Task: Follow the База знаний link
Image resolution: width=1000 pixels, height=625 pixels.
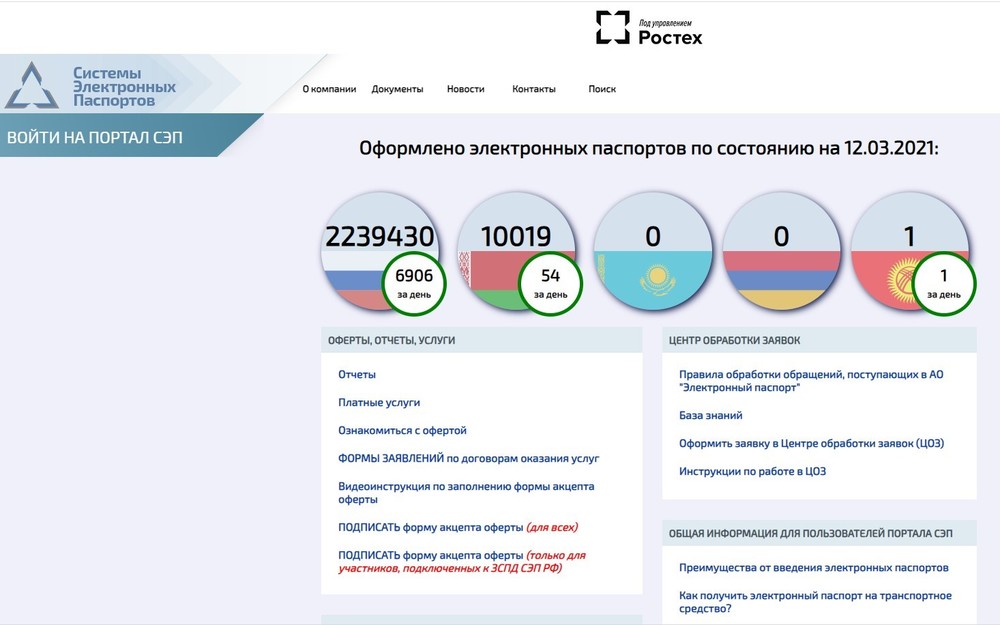Action: pos(710,416)
